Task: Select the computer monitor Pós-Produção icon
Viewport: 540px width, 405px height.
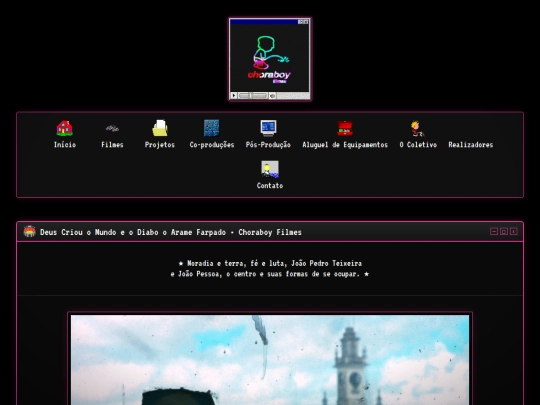Action: pyautogui.click(x=268, y=128)
